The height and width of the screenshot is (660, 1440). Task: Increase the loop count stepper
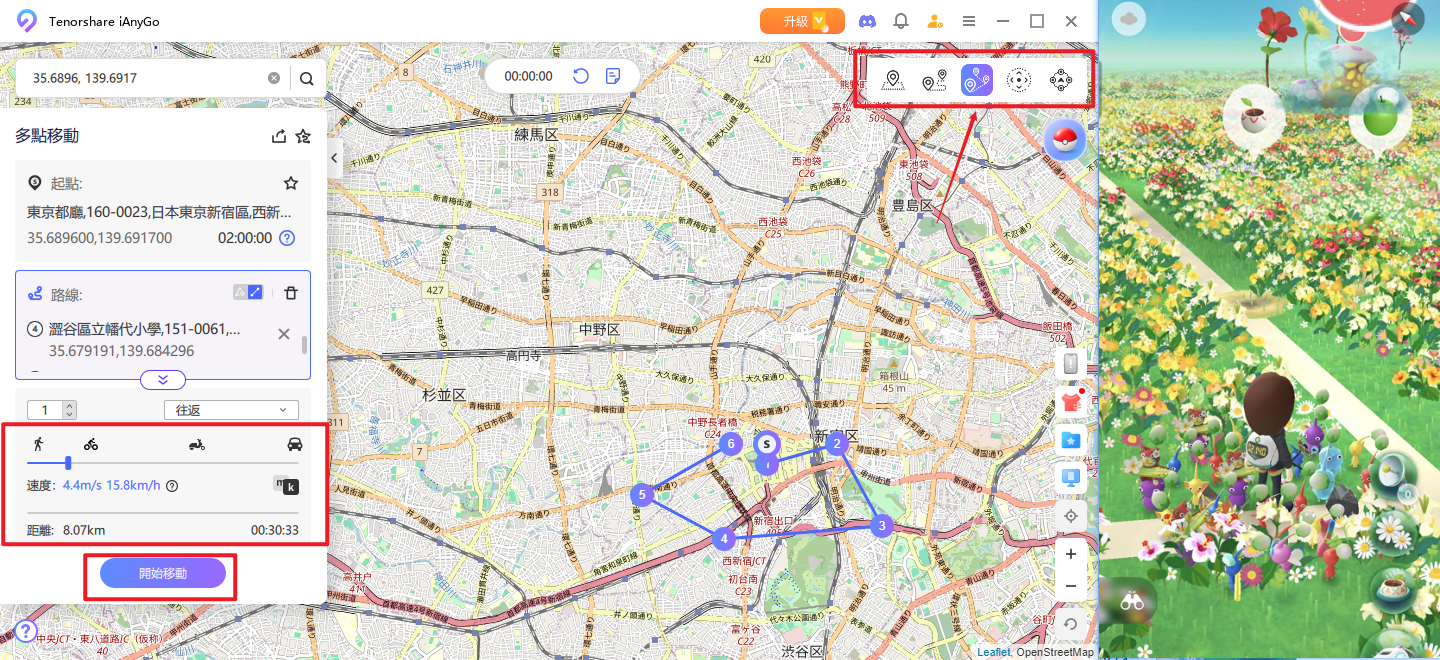[69, 406]
